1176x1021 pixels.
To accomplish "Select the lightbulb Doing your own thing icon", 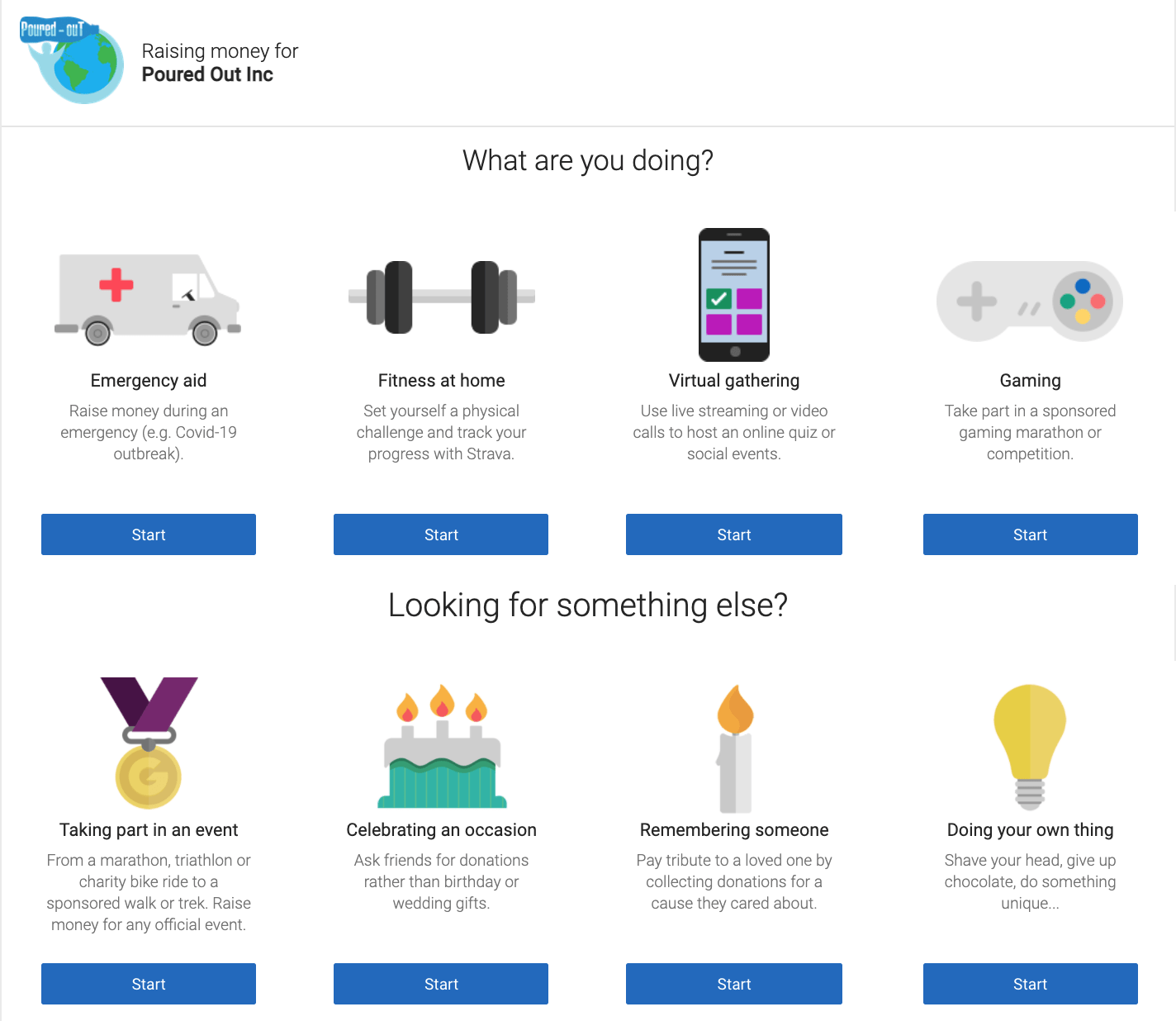I will 1030,747.
